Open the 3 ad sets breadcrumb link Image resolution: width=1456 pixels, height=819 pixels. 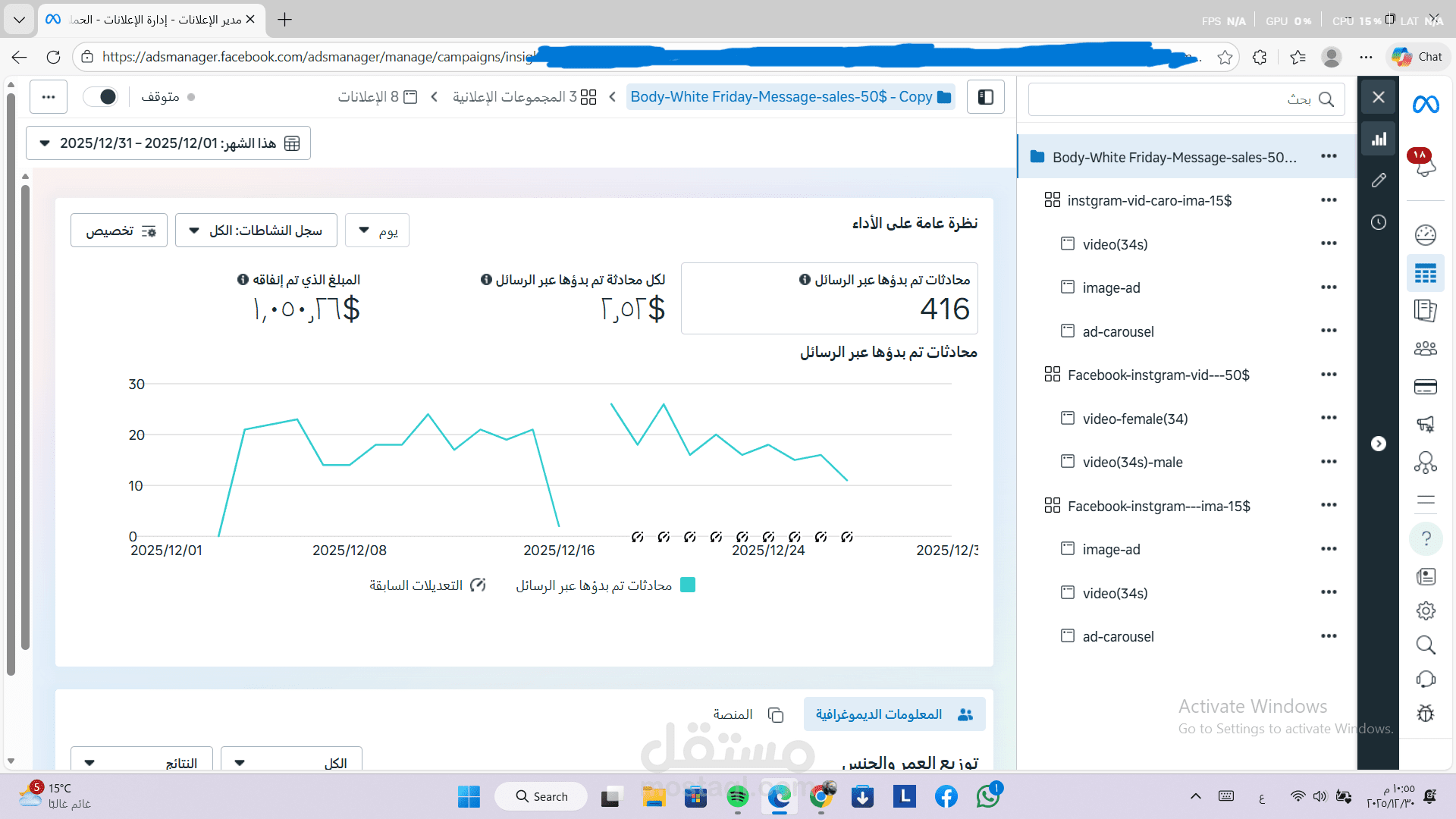pos(524,97)
